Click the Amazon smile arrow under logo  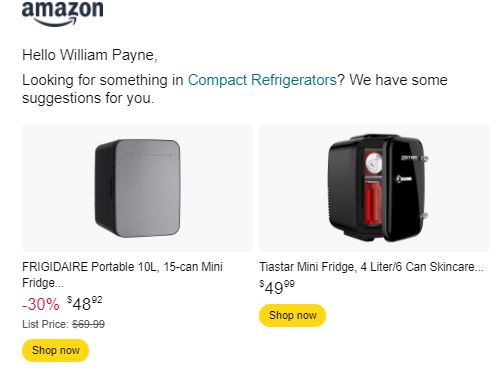pos(55,22)
